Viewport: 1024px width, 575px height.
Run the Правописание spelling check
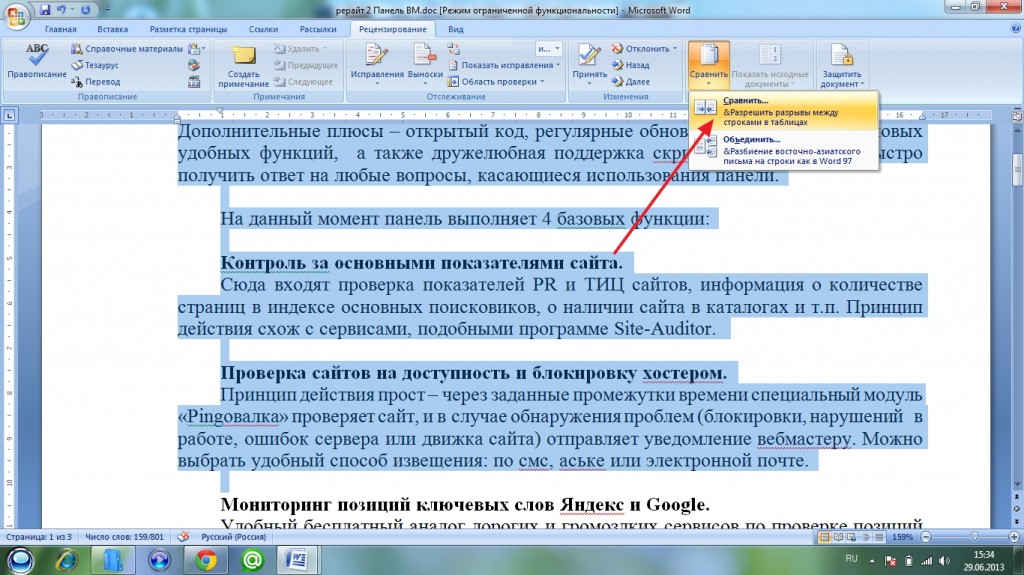[37, 62]
